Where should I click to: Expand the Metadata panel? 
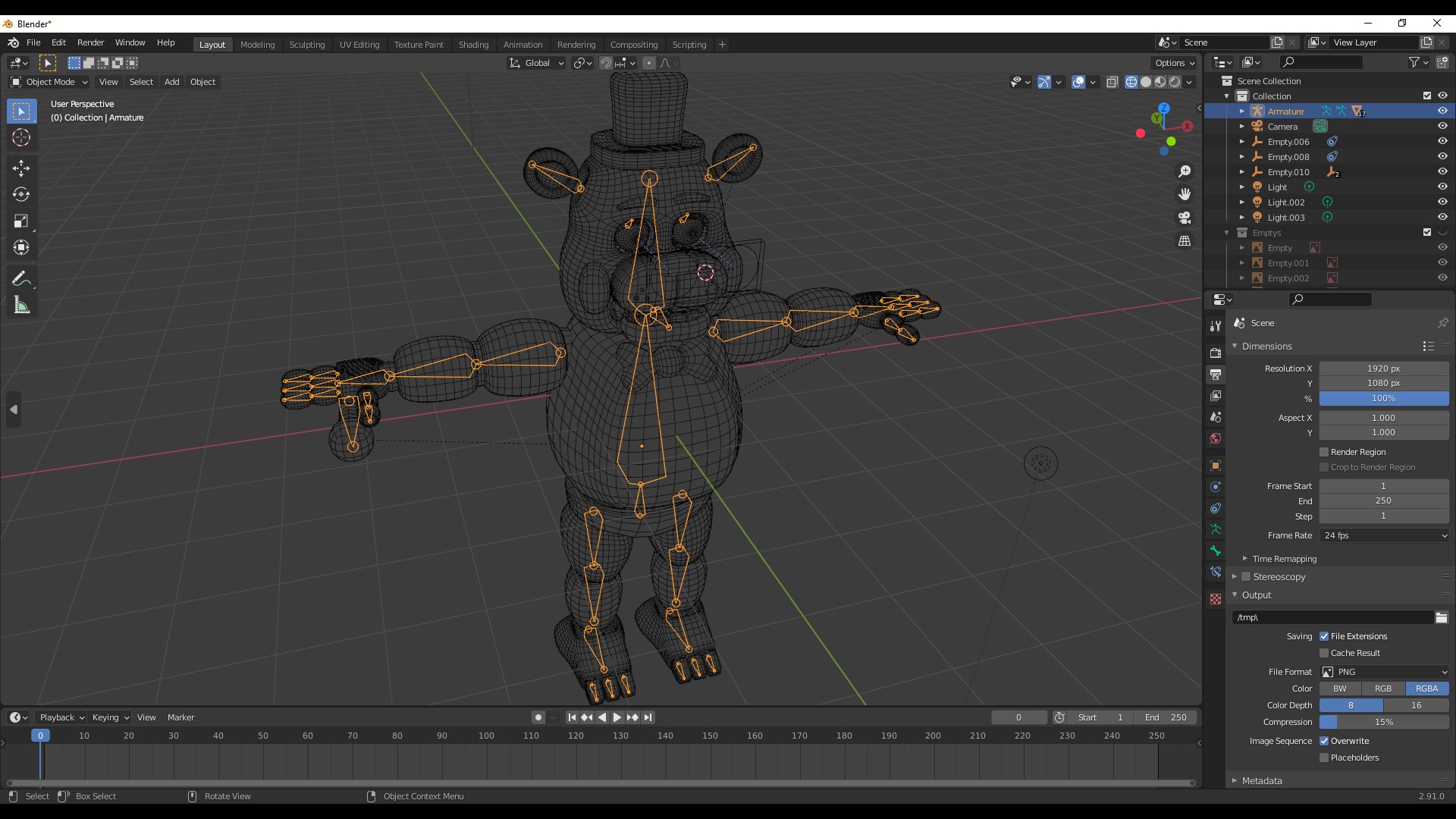click(x=1262, y=780)
